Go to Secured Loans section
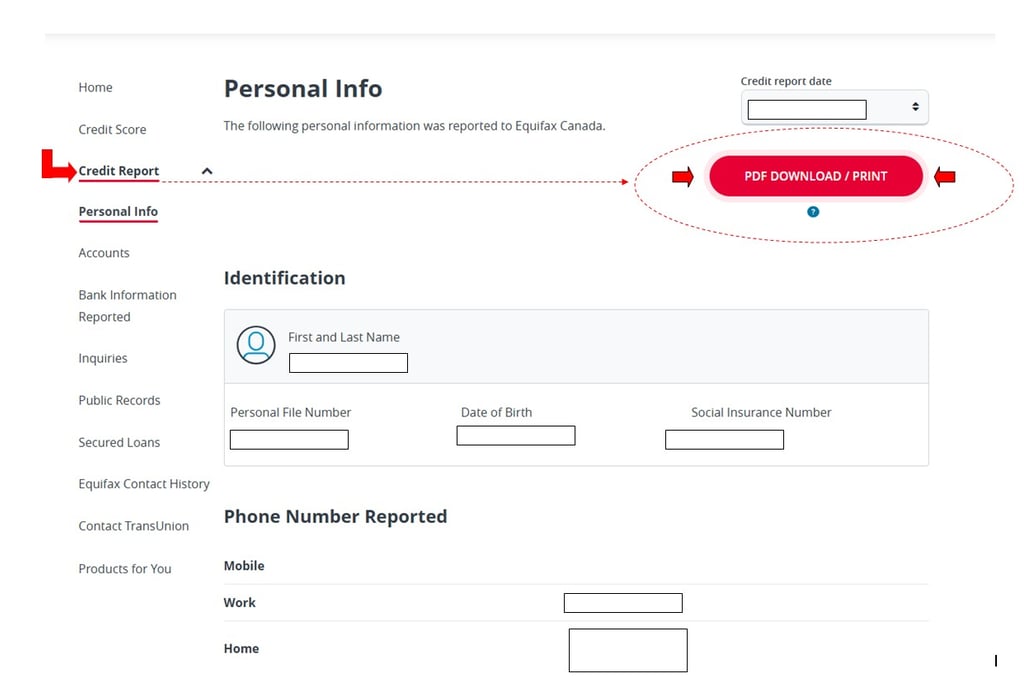This screenshot has height=683, width=1024. coord(119,442)
